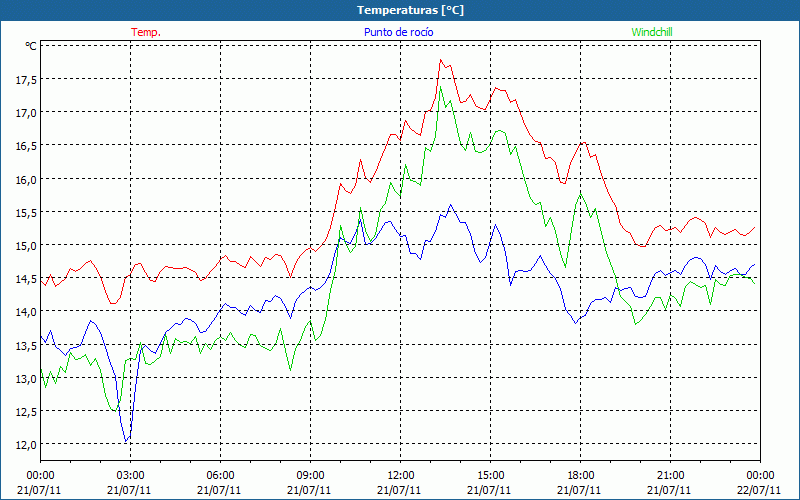Viewport: 800px width, 500px height.
Task: Click the green windchill peak near 13:20
Action: click(x=440, y=87)
